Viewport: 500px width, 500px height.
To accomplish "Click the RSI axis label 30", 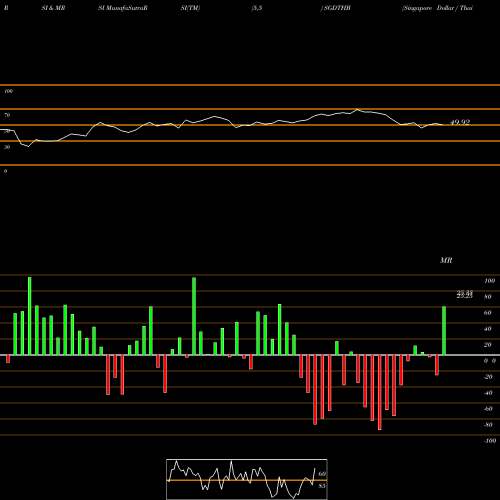I will pos(7,147).
